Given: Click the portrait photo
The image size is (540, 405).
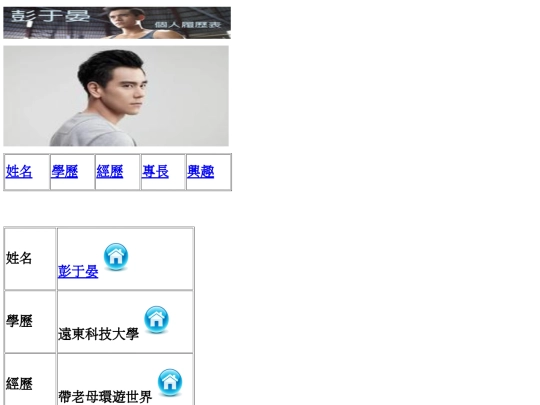Looking at the screenshot, I should point(116,96).
